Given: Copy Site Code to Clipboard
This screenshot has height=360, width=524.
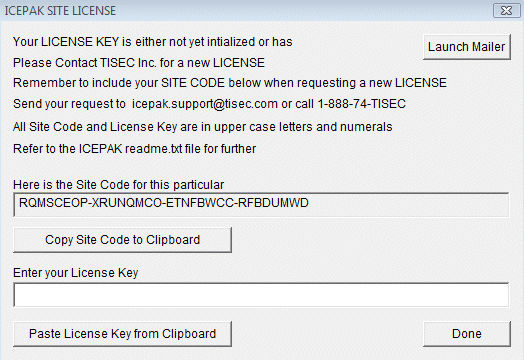Looking at the screenshot, I should coord(122,240).
